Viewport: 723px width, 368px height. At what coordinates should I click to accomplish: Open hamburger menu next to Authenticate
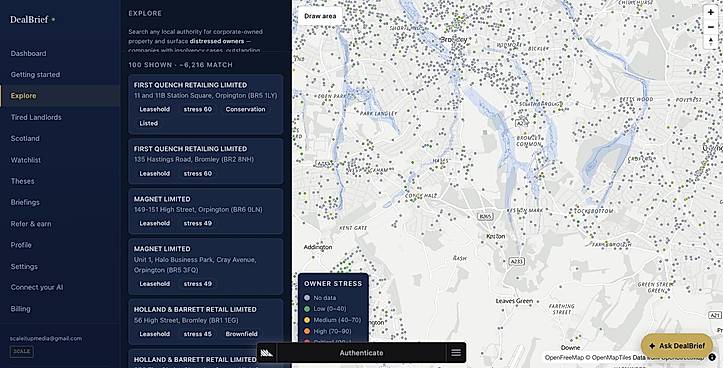pyautogui.click(x=456, y=353)
